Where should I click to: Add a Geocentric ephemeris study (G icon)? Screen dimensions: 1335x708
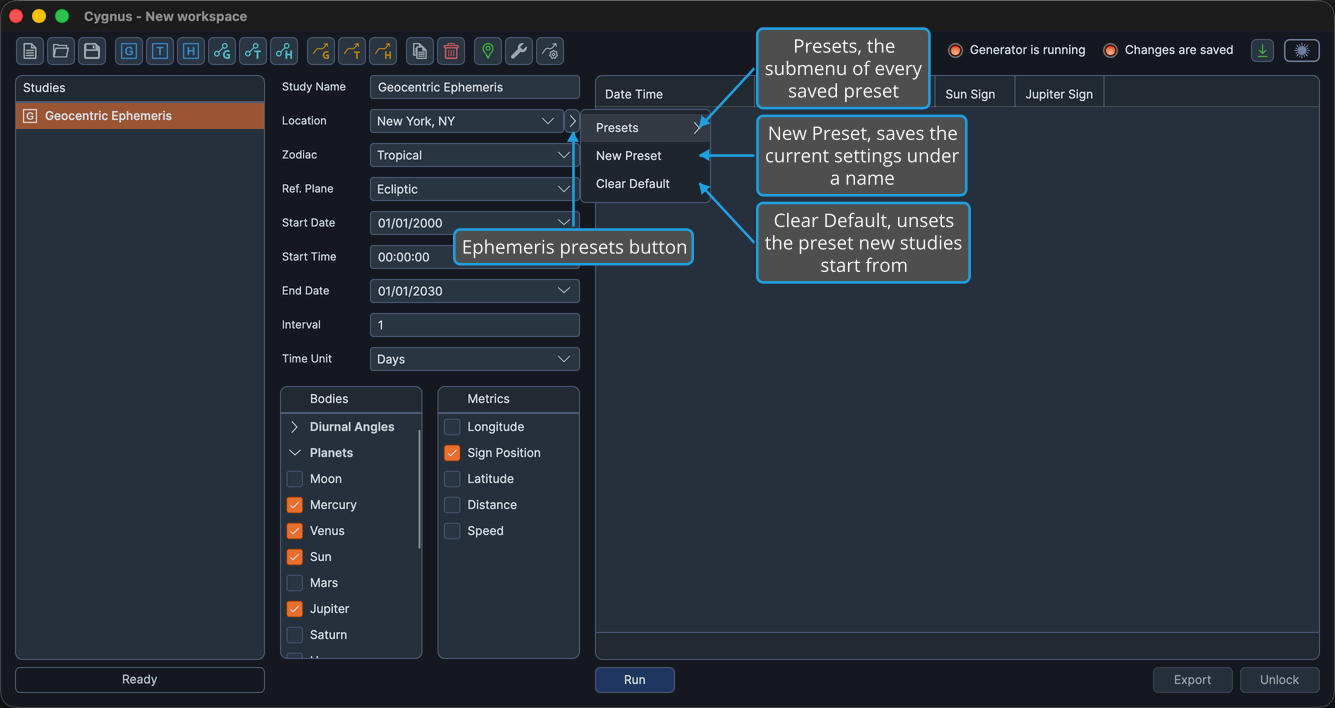click(x=129, y=51)
